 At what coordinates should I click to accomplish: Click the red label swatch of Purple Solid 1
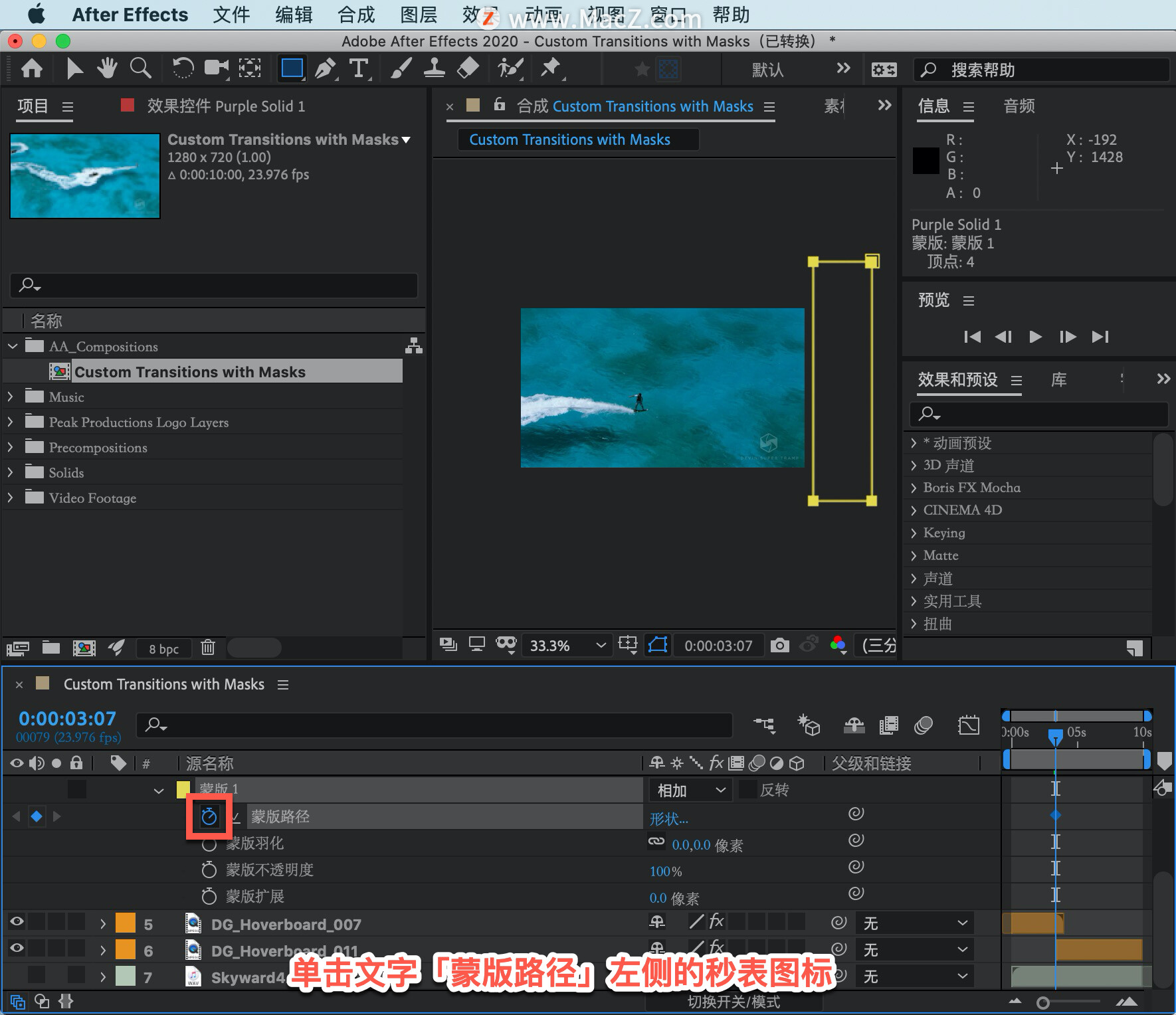click(x=128, y=105)
